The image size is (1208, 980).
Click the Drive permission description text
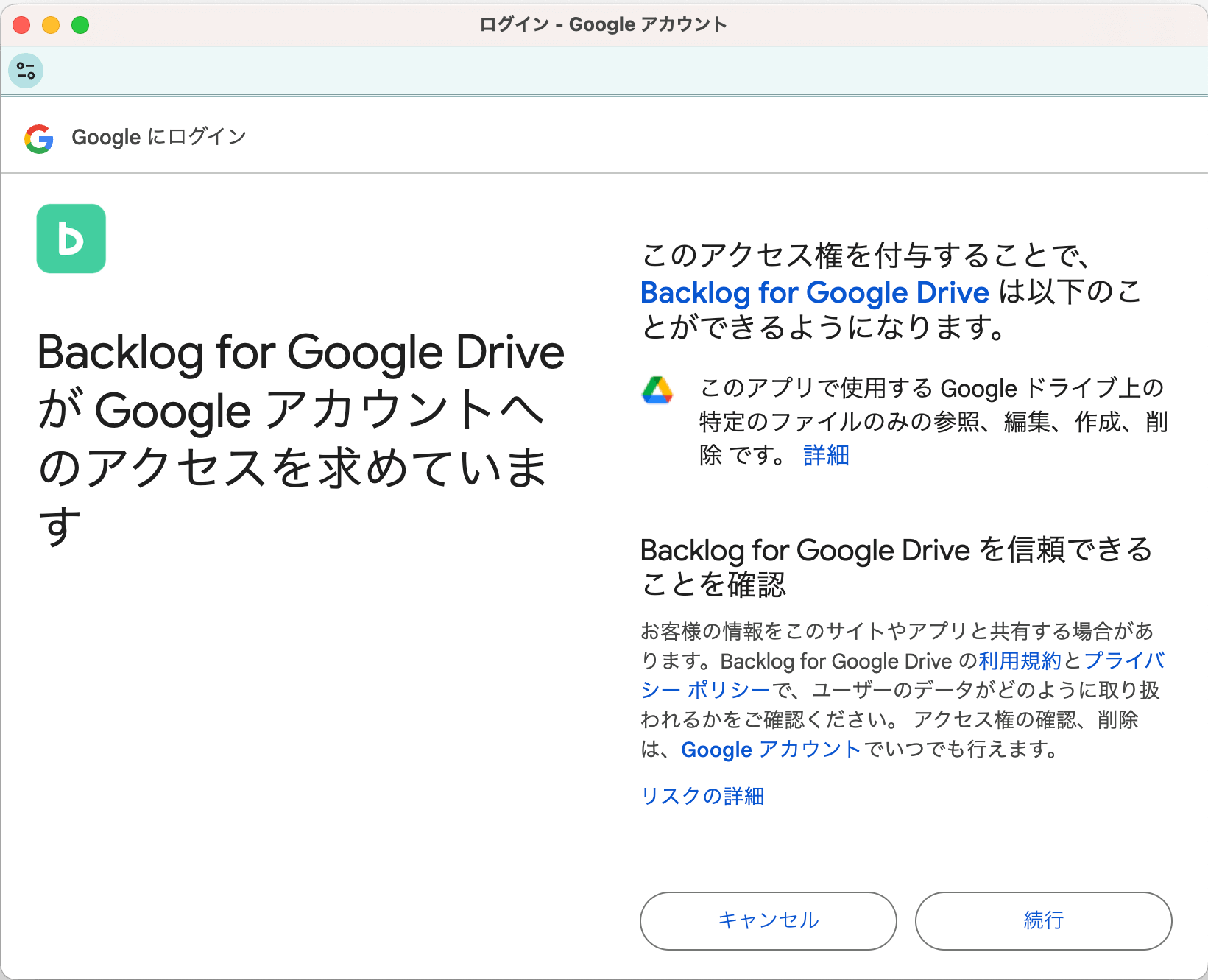pos(933,421)
